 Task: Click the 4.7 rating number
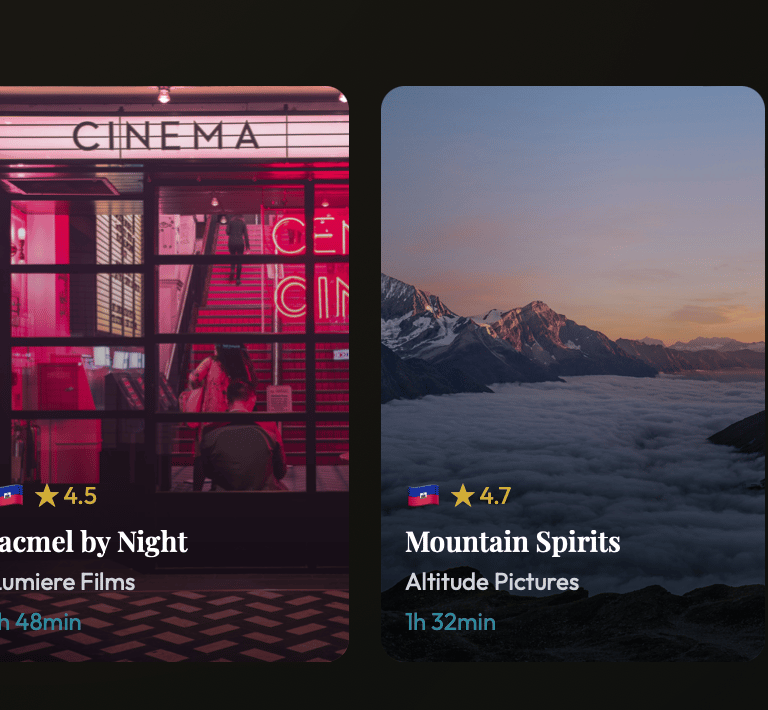(495, 496)
